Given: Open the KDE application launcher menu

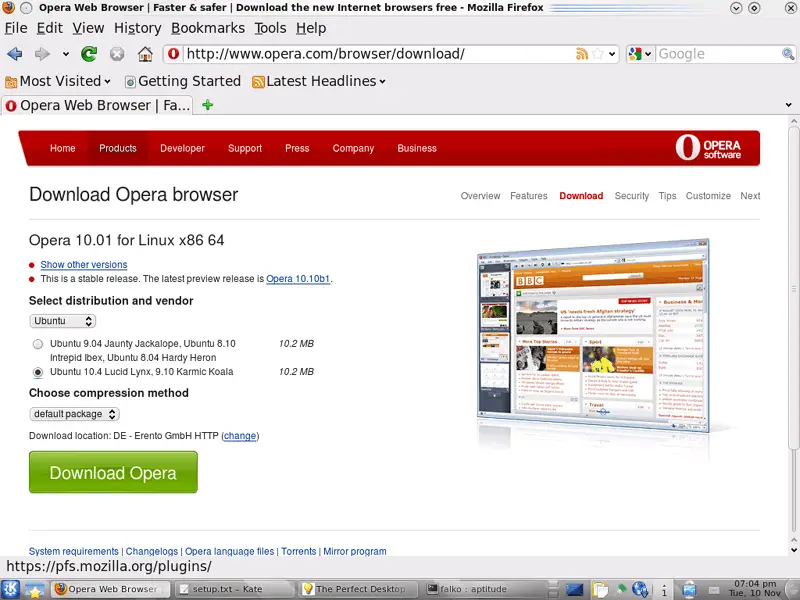Looking at the screenshot, I should tap(11, 589).
